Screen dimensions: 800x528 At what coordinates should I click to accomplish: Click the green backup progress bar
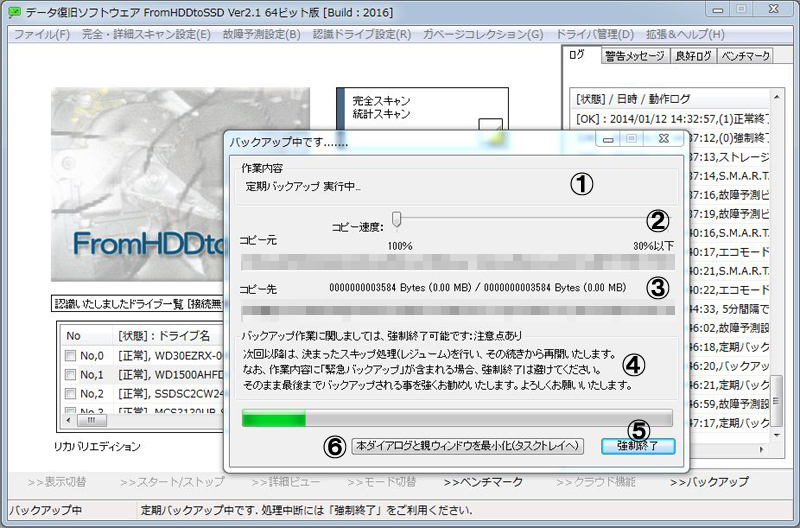click(x=457, y=418)
